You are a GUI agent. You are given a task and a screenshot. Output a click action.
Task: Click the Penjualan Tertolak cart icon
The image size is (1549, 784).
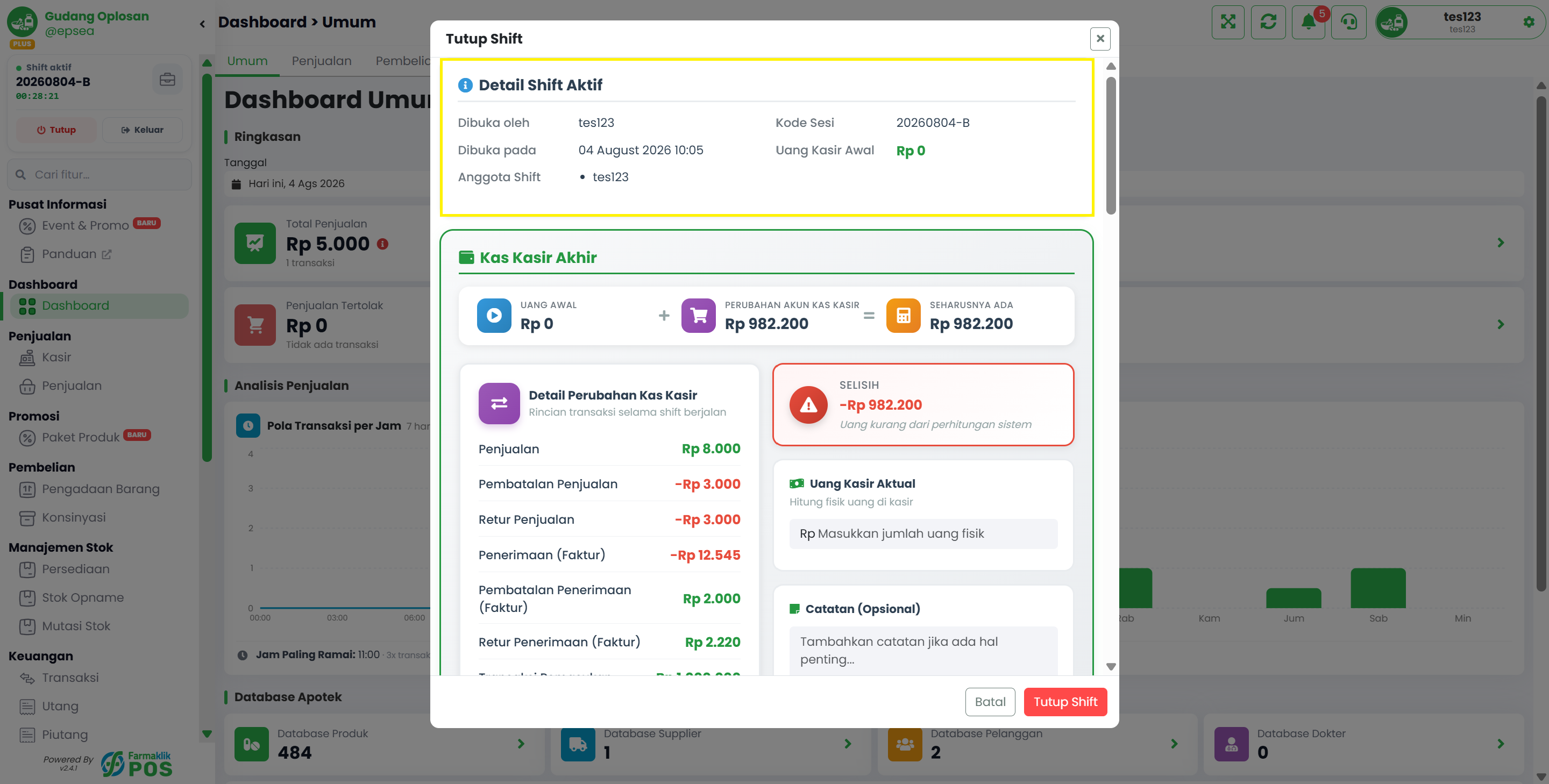click(x=255, y=325)
